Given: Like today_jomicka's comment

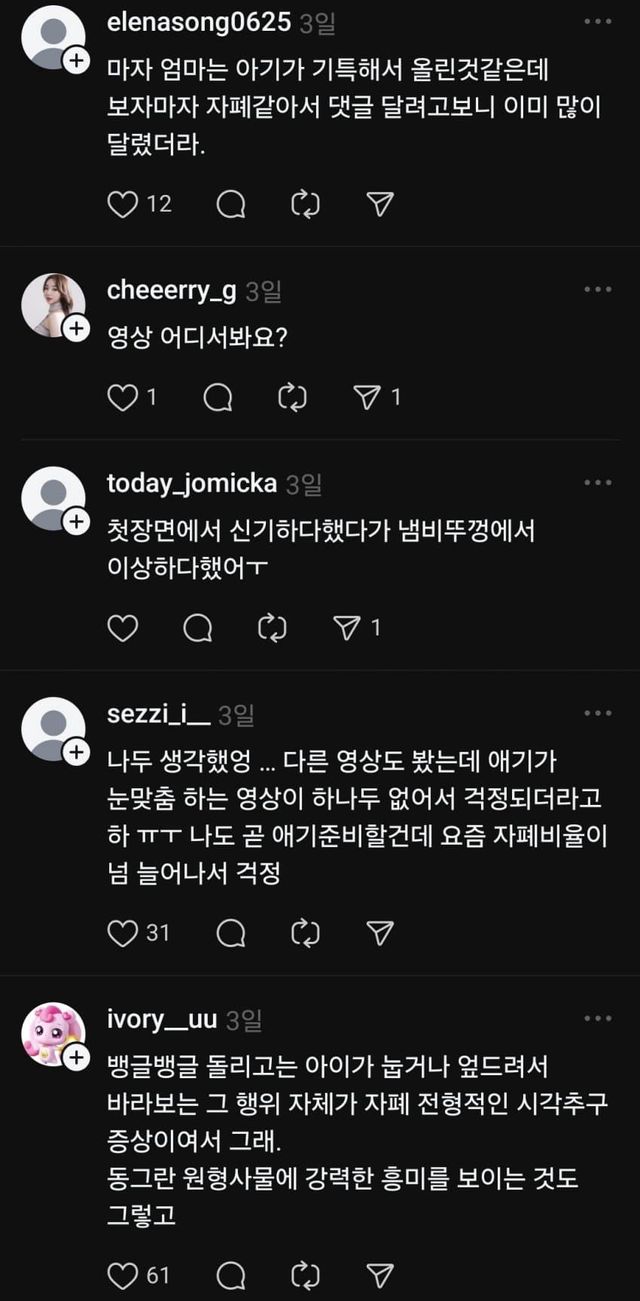Looking at the screenshot, I should [x=122, y=628].
